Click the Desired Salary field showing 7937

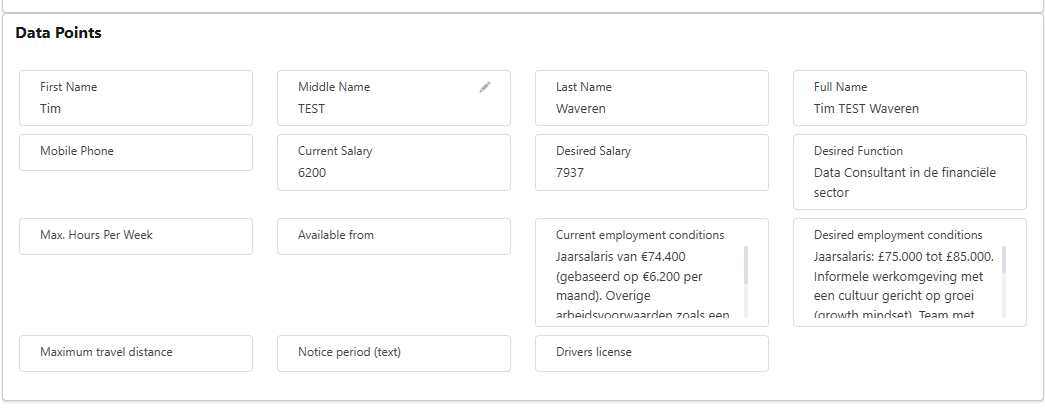(x=651, y=162)
